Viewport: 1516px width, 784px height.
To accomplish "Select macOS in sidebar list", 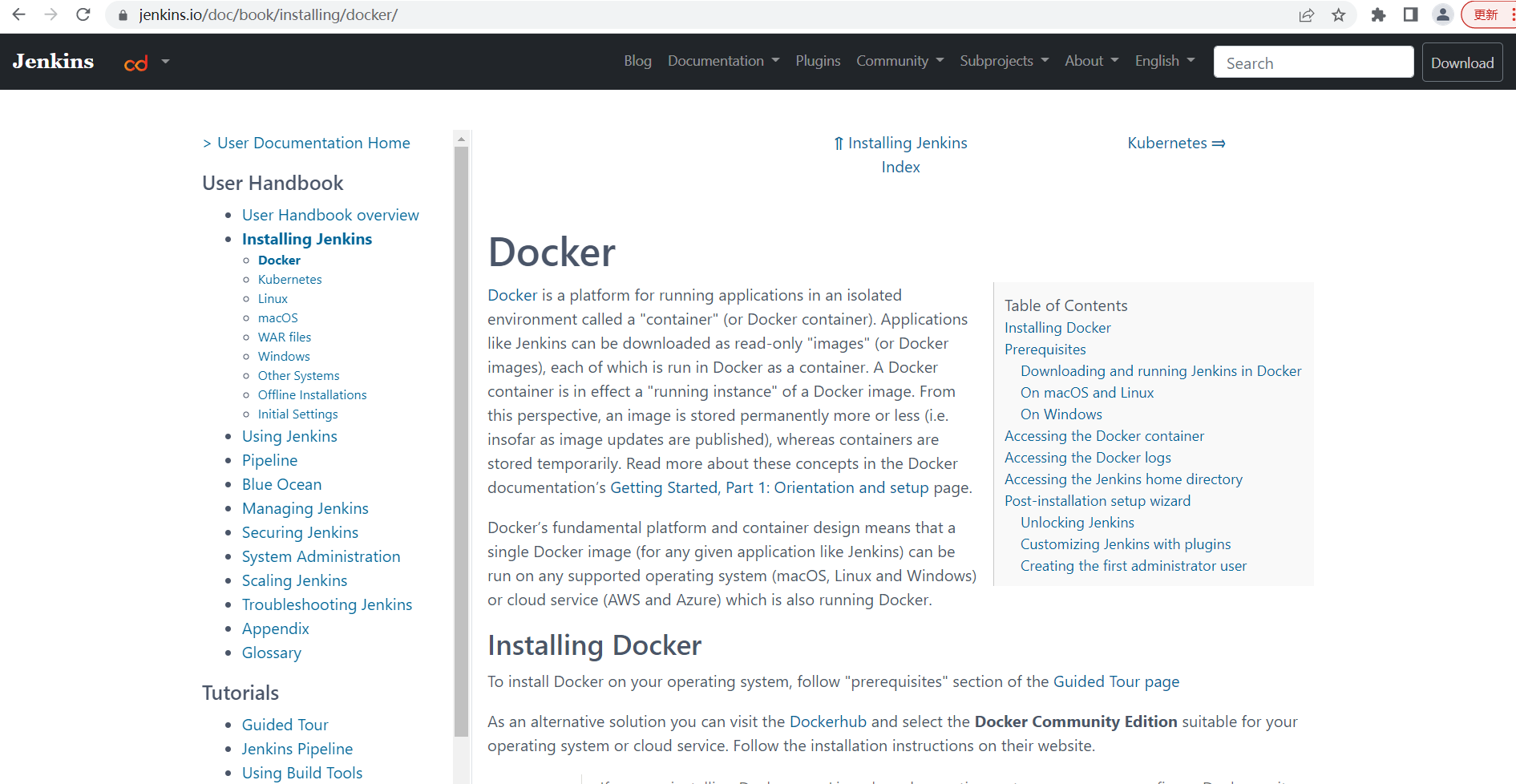I will coord(277,317).
